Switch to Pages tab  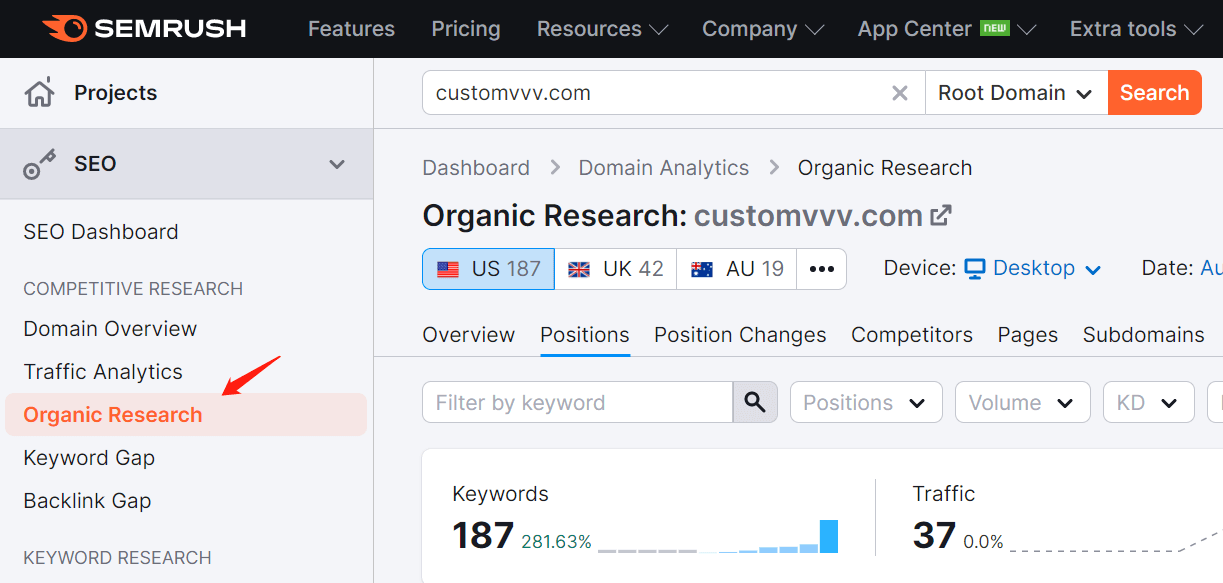click(x=1028, y=335)
